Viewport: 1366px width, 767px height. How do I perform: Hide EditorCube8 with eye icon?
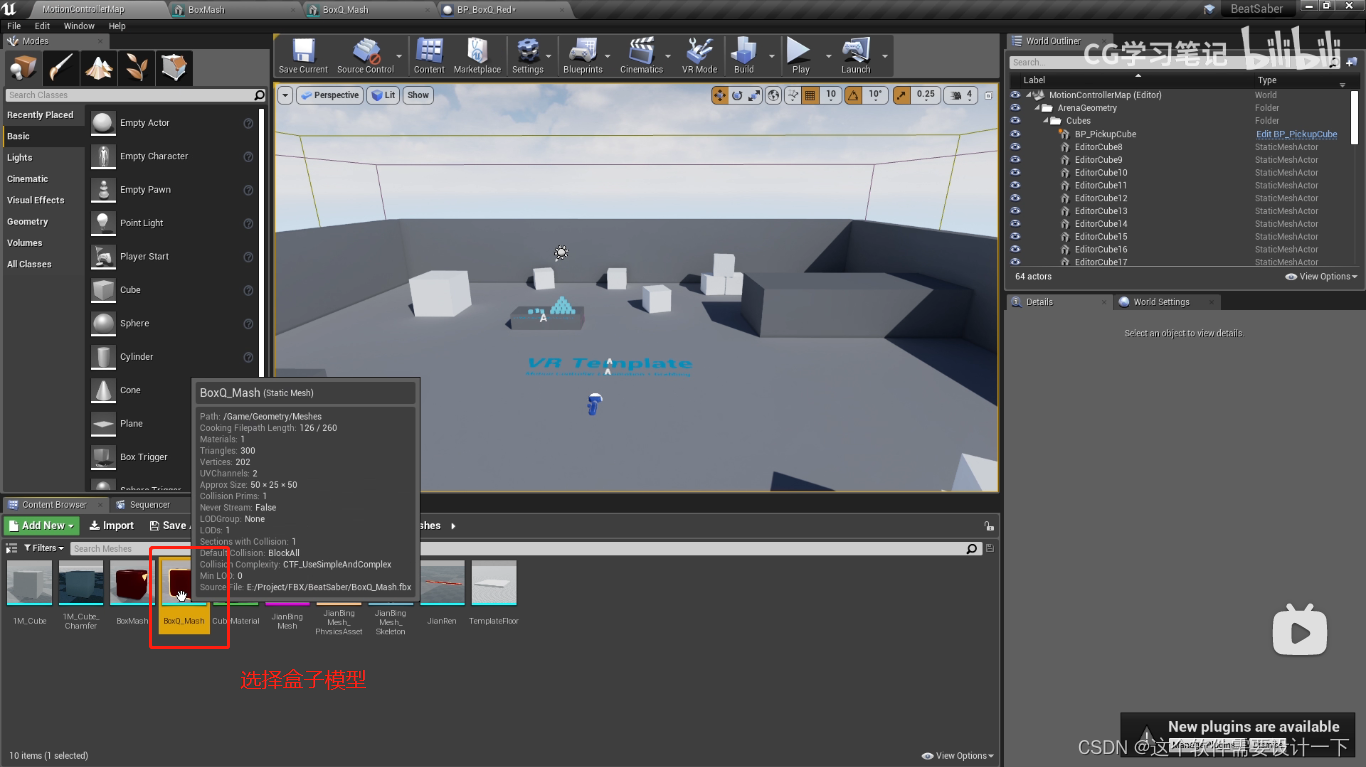pos(1015,147)
